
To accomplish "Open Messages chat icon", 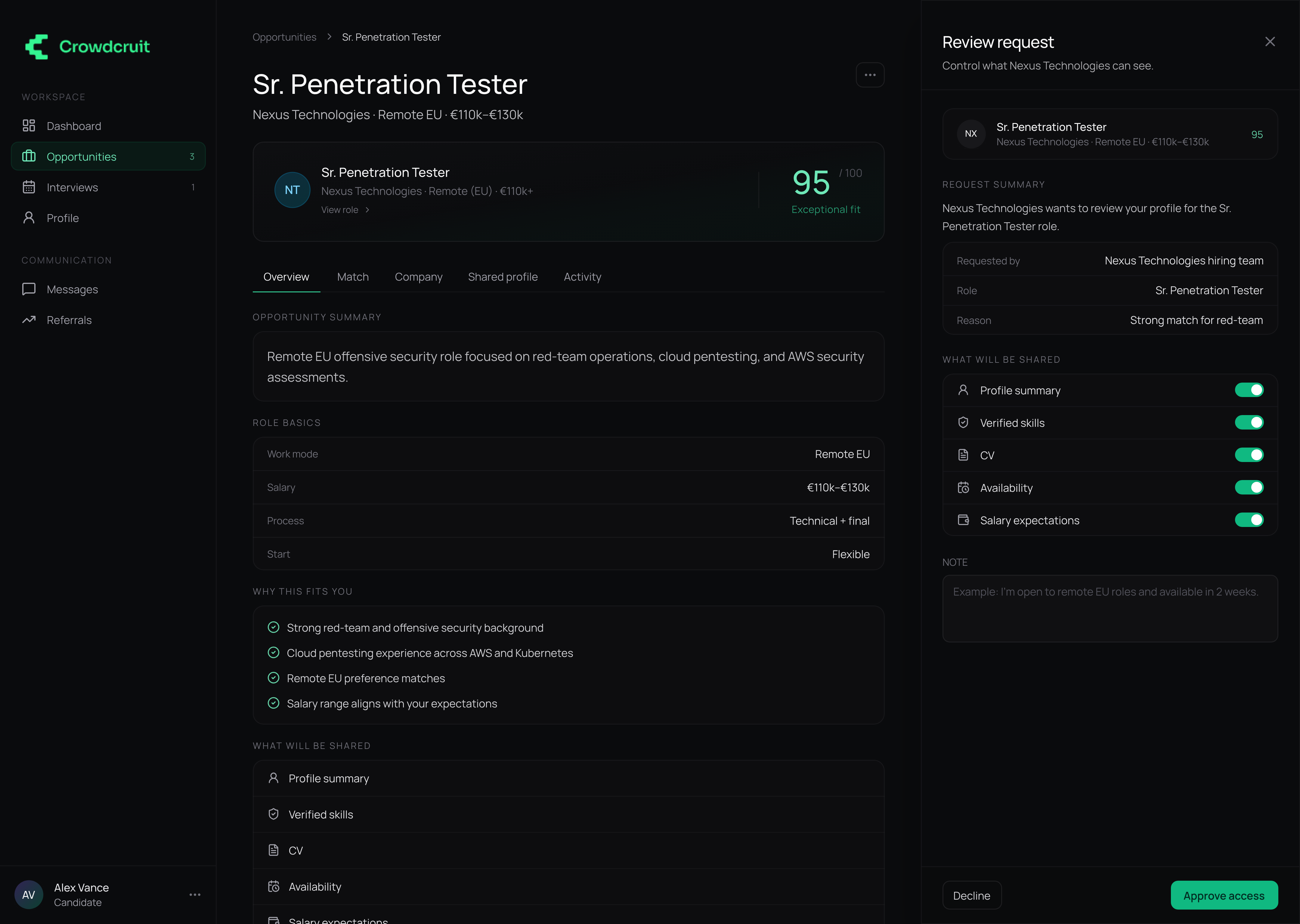I will point(29,289).
